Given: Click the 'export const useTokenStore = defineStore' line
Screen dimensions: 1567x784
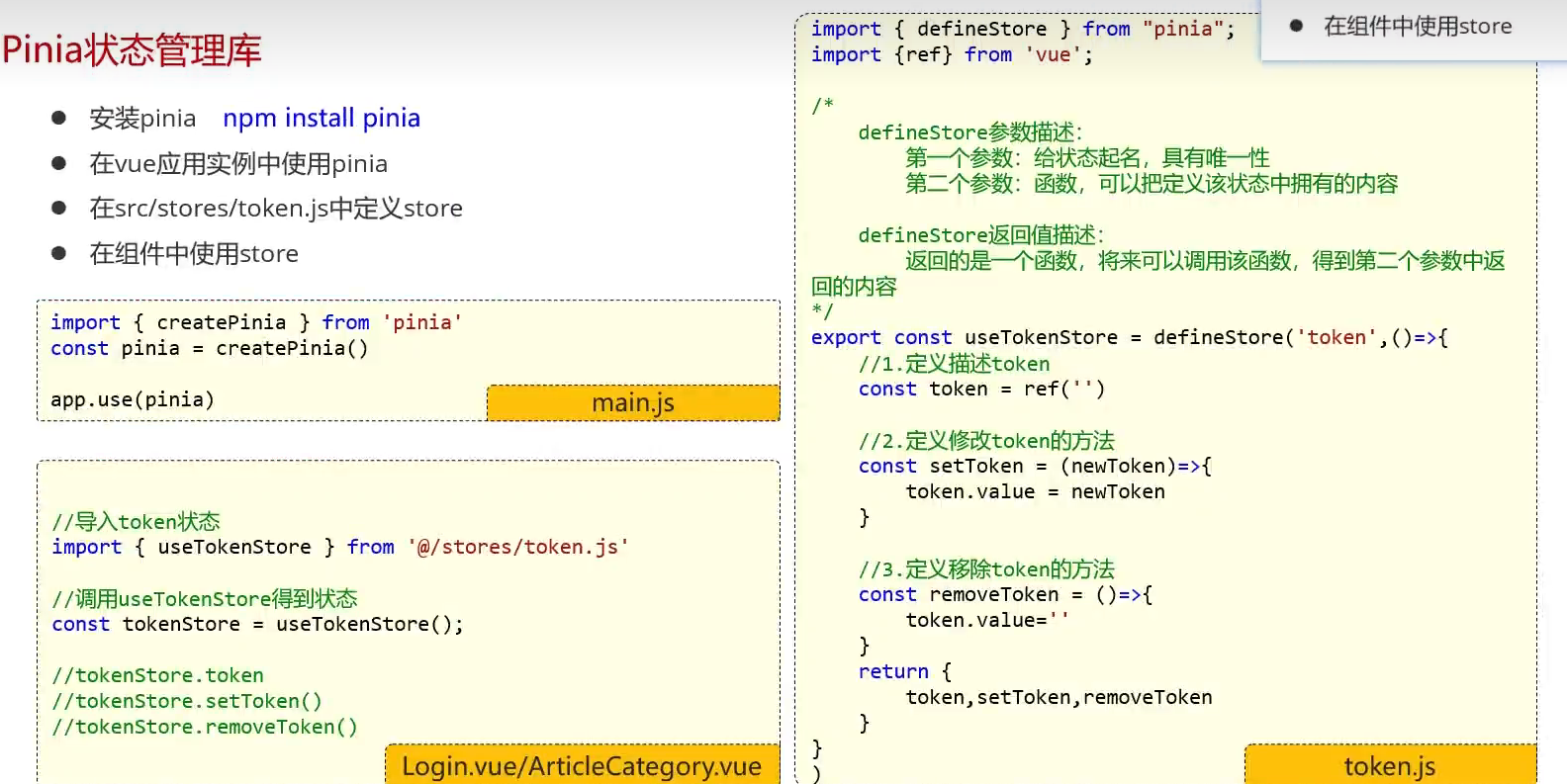Looking at the screenshot, I should click(1130, 337).
